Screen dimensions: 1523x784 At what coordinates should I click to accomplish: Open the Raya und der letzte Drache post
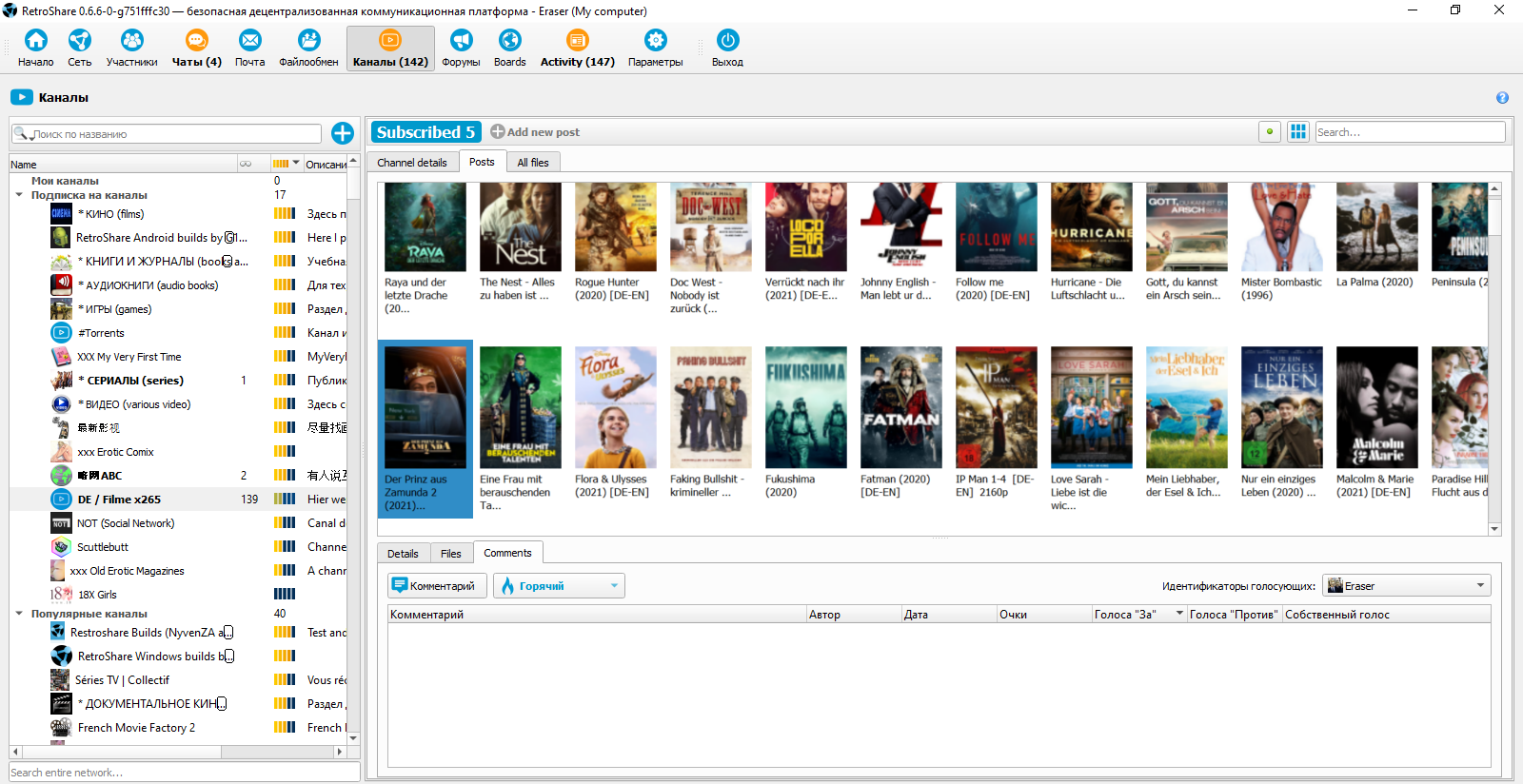click(x=425, y=249)
